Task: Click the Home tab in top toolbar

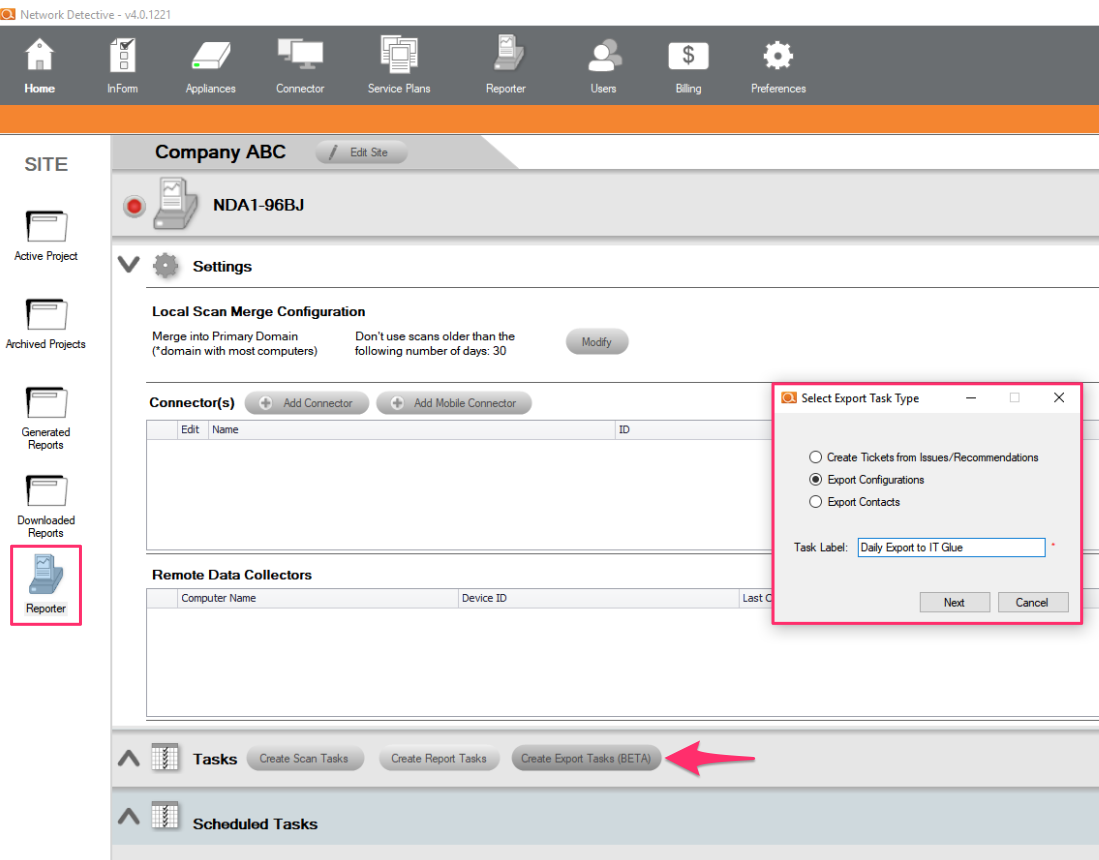Action: 40,66
